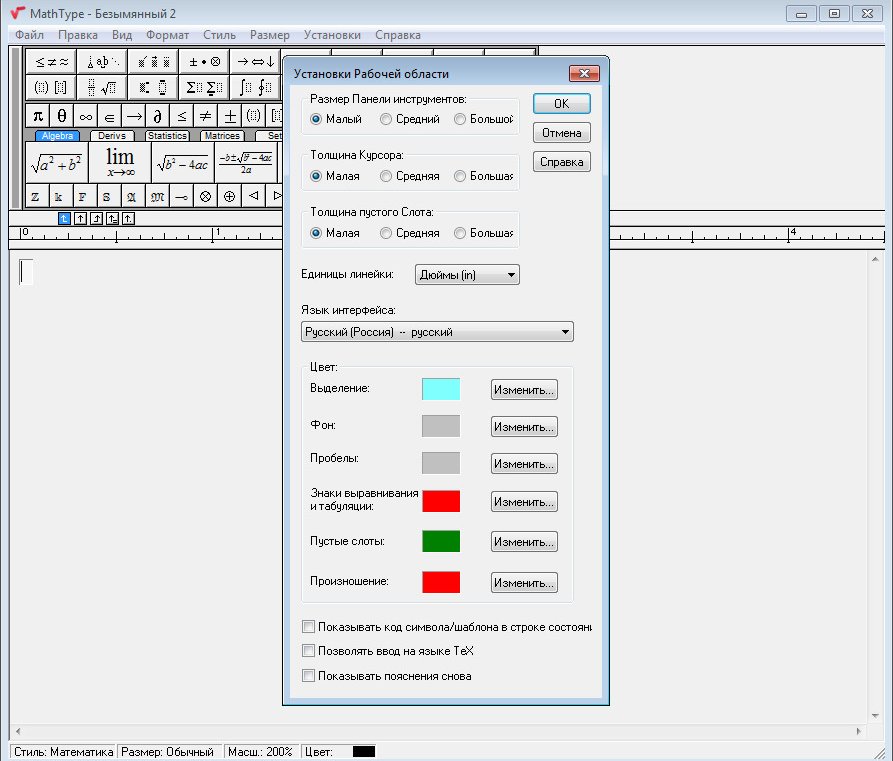The width and height of the screenshot is (893, 761).
Task: Set cursor thickness to Большая
Action: (484, 176)
